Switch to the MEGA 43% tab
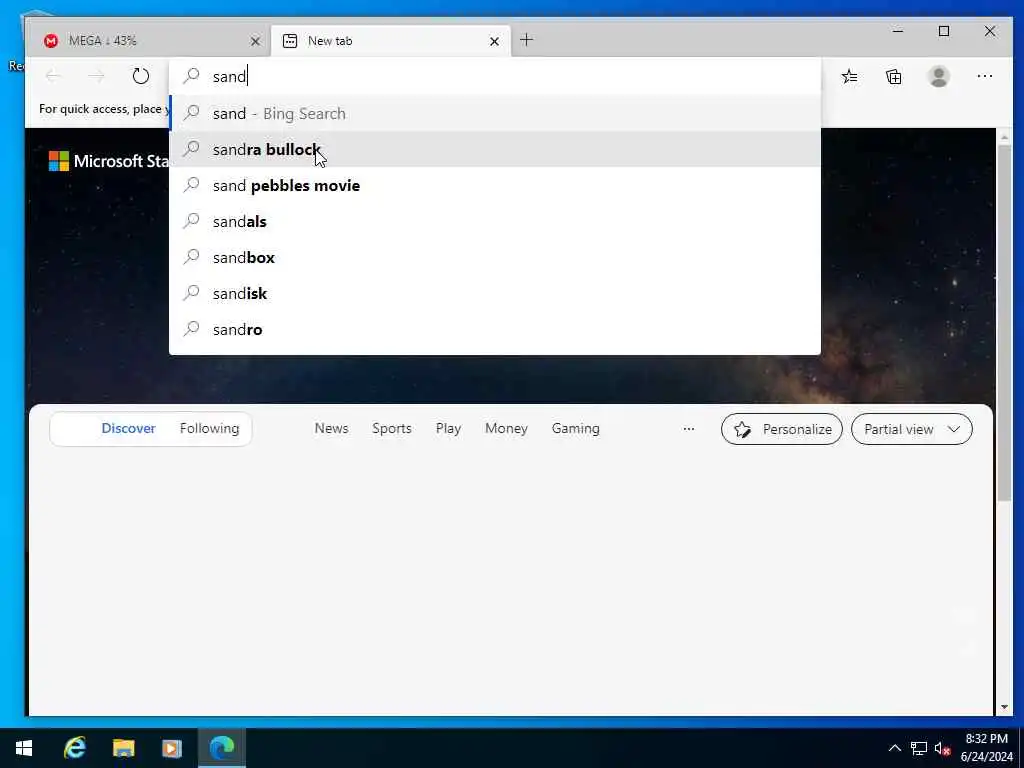1024x768 pixels. pyautogui.click(x=149, y=40)
